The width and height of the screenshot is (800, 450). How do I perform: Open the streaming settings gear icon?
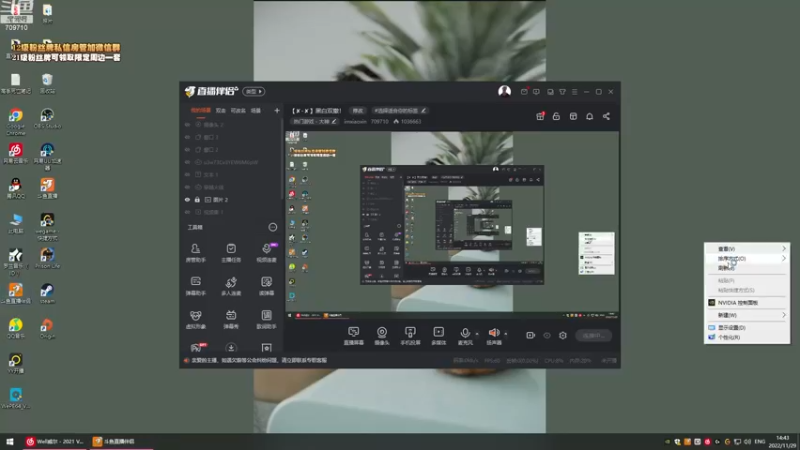tap(563, 335)
